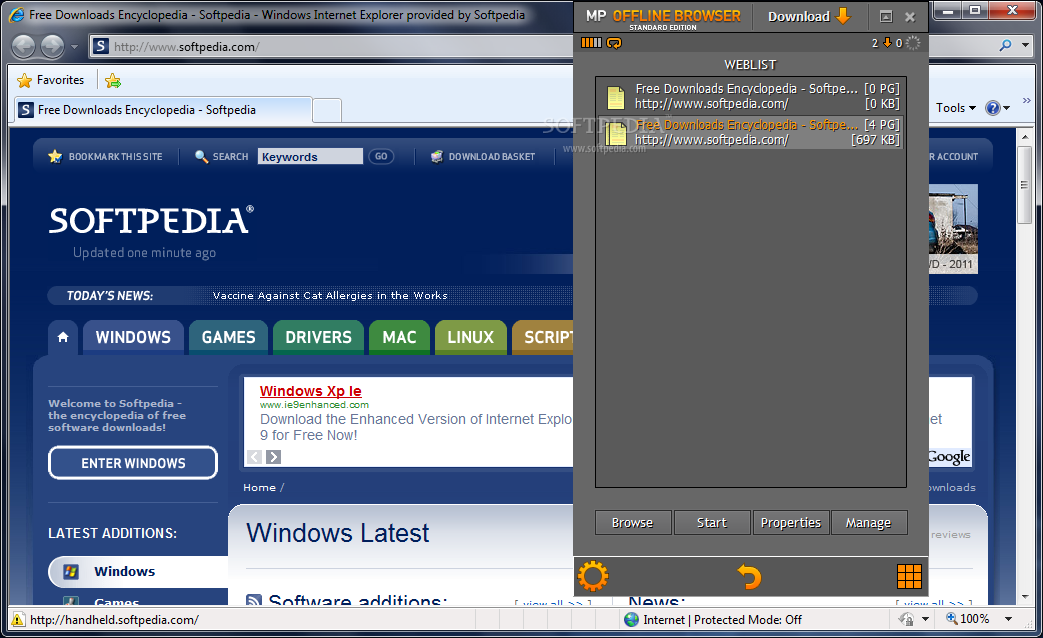Open the search provider dropdown arrow
This screenshot has height=638, width=1043.
(x=1026, y=45)
